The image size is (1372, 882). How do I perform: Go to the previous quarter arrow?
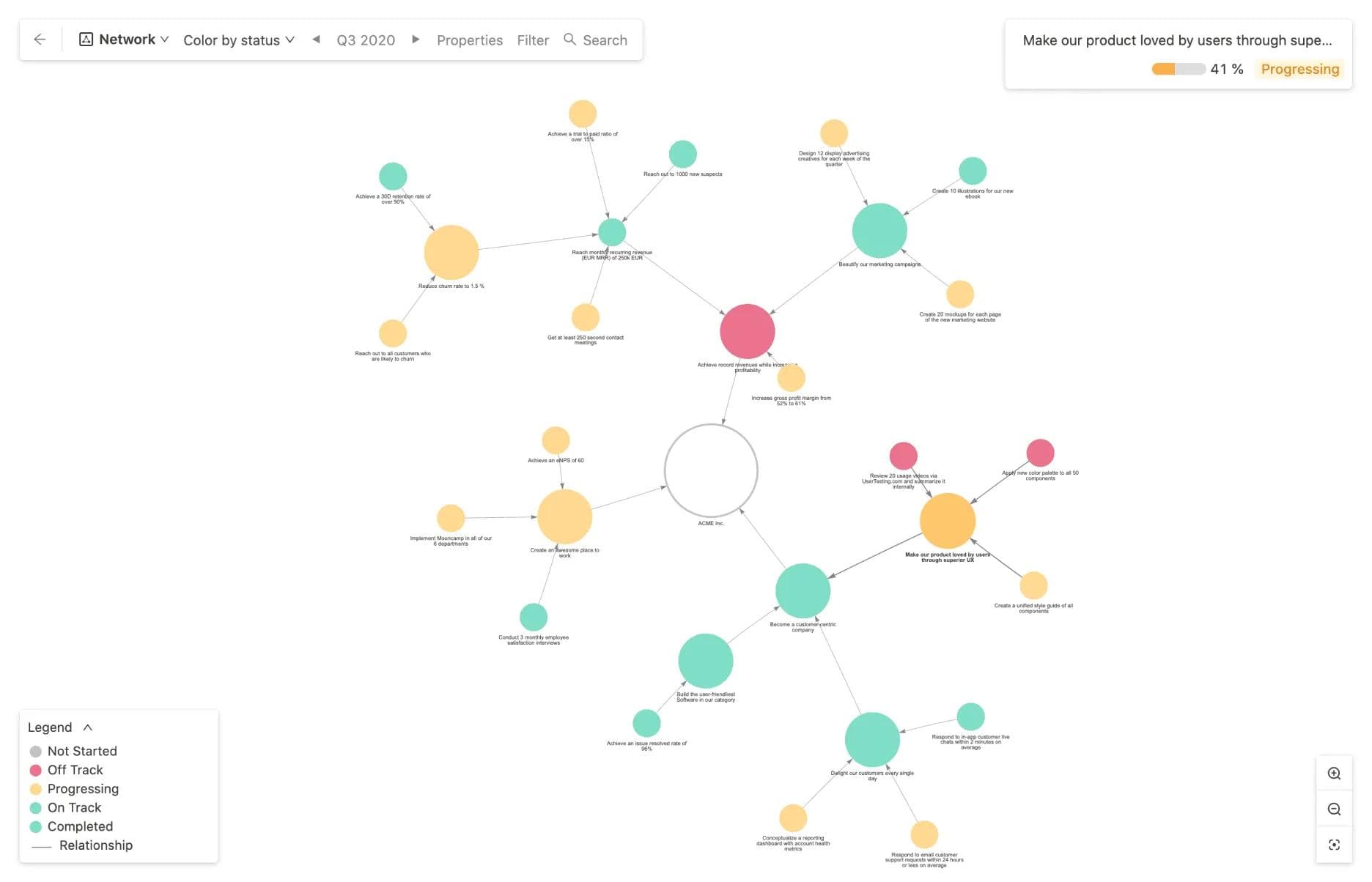point(316,40)
